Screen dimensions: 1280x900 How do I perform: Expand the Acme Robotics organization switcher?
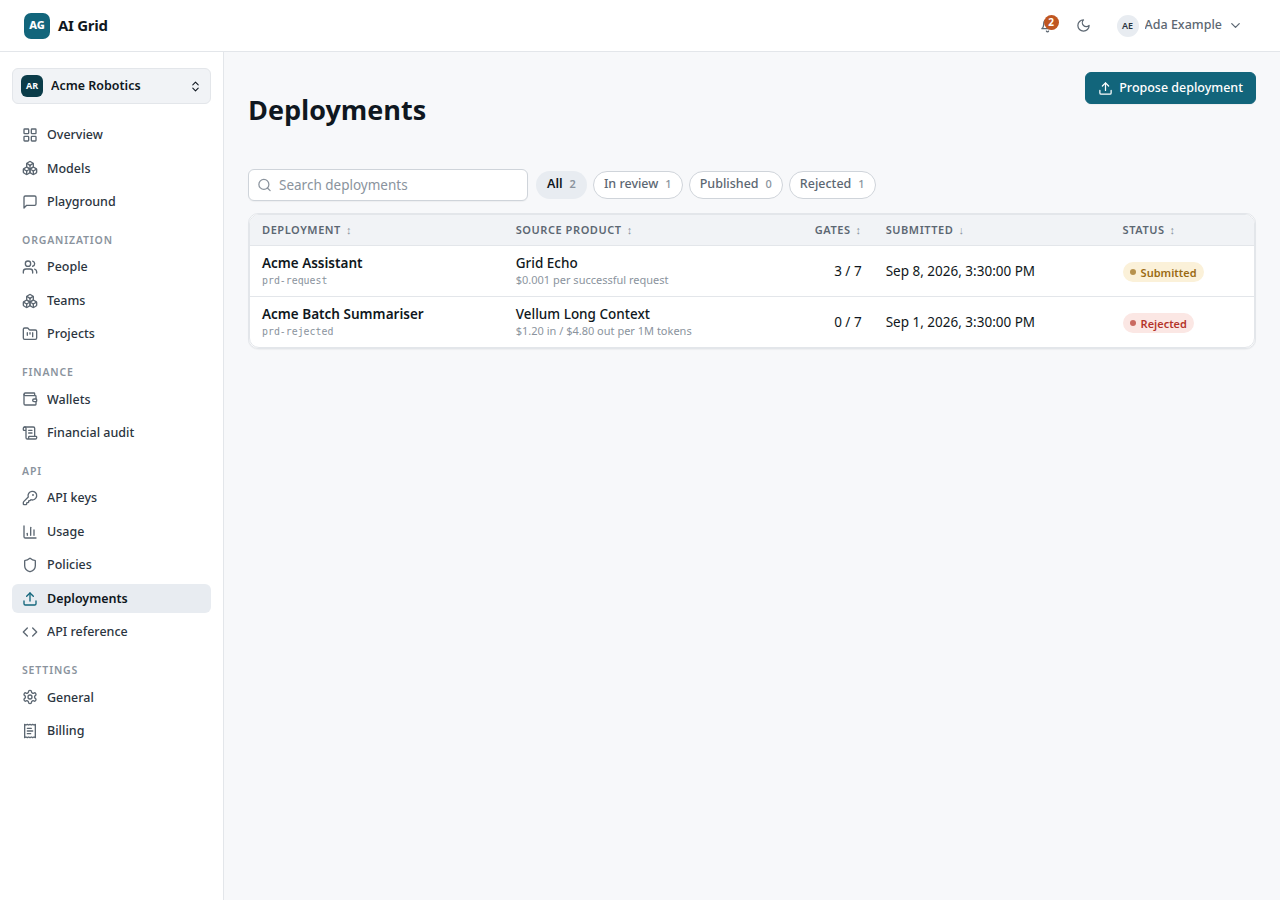pos(112,86)
